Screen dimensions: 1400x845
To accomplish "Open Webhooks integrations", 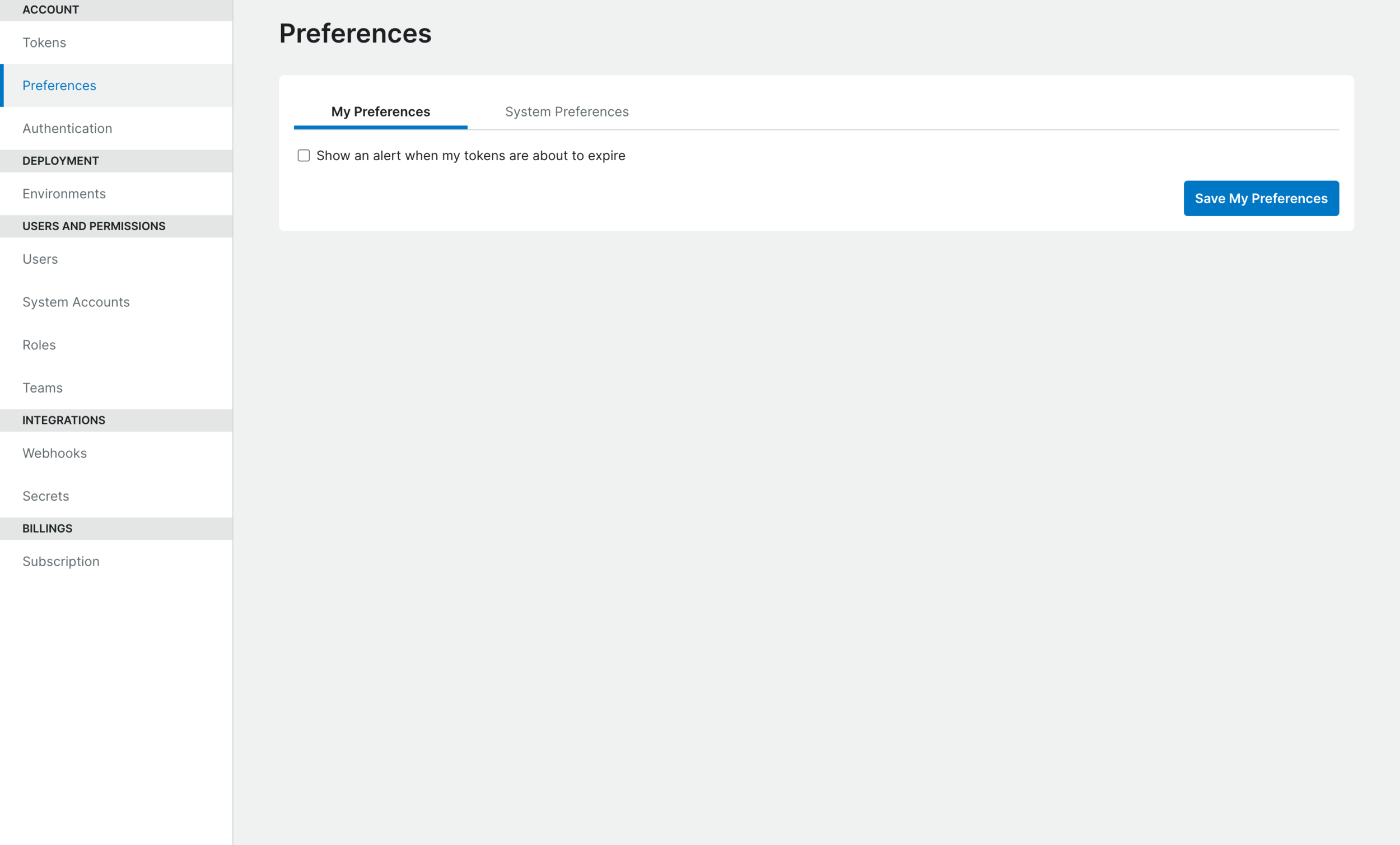I will coord(54,453).
